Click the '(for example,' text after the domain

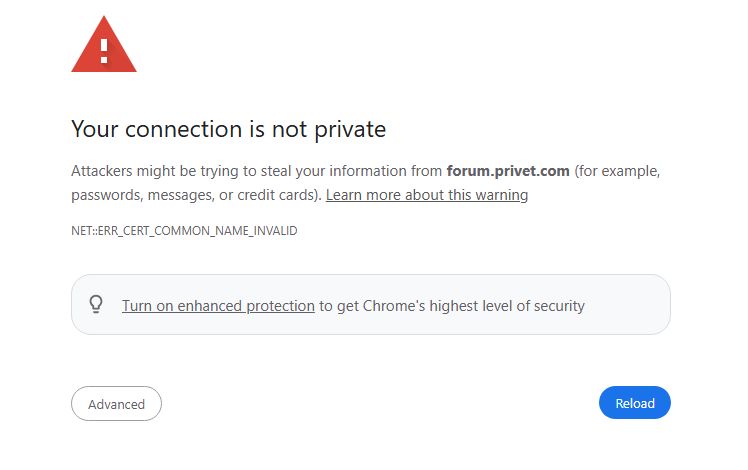pos(617,171)
